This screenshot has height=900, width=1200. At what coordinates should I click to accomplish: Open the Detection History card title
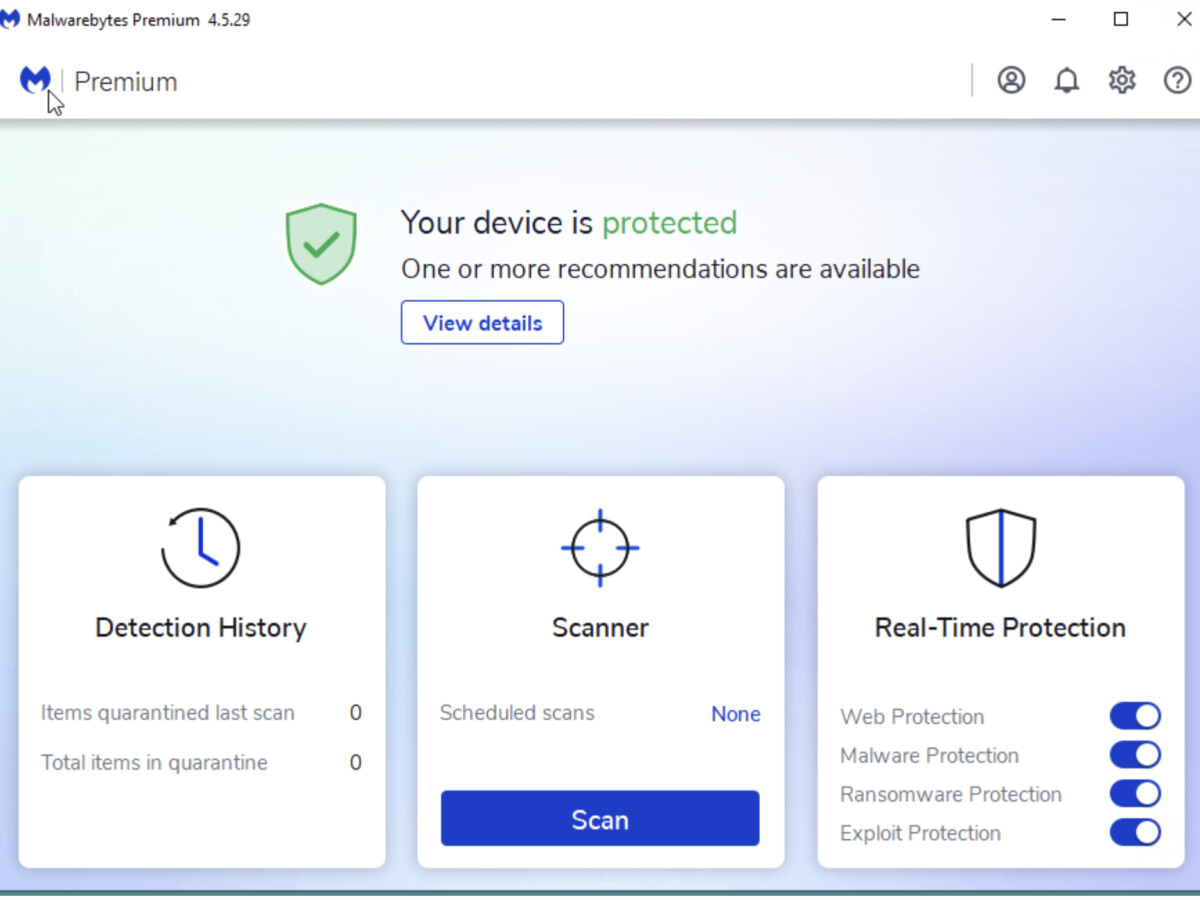pos(201,628)
